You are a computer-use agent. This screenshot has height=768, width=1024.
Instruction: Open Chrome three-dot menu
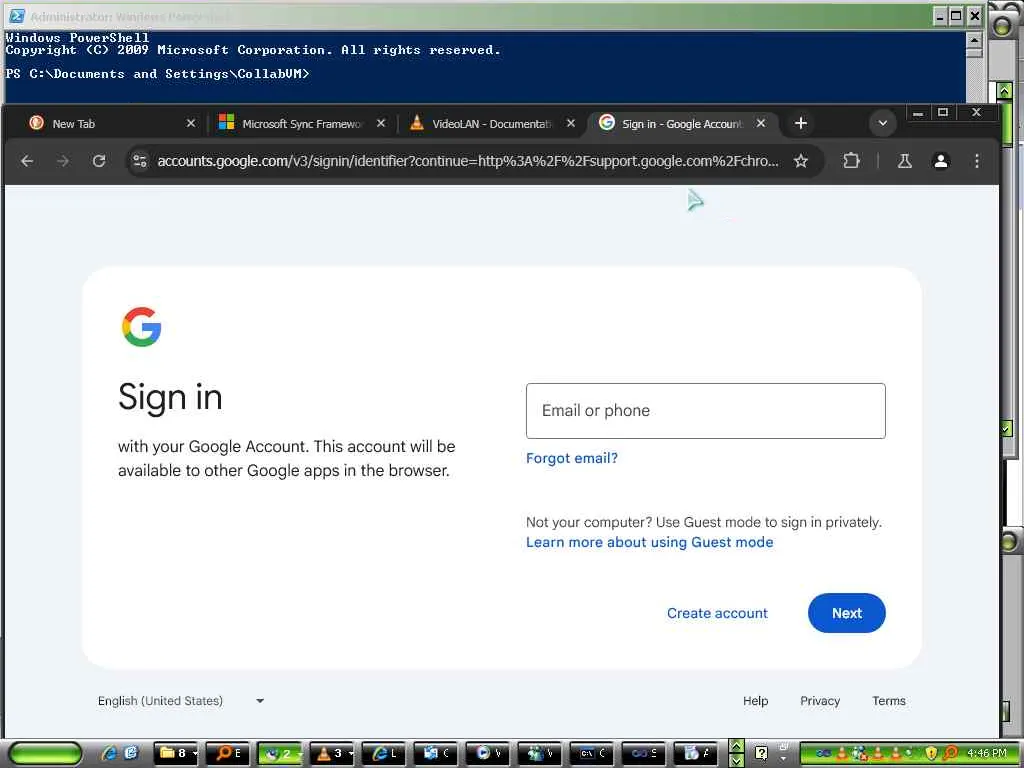pyautogui.click(x=976, y=161)
